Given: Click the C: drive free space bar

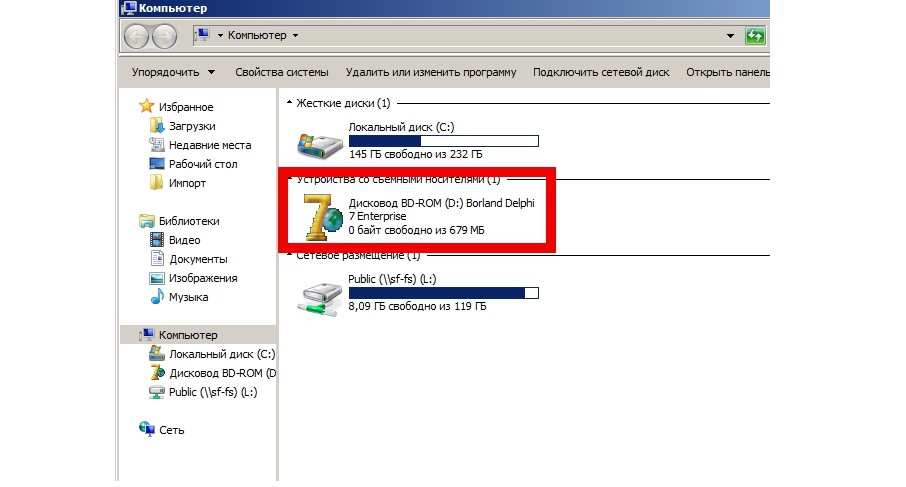Looking at the screenshot, I should click(x=444, y=141).
